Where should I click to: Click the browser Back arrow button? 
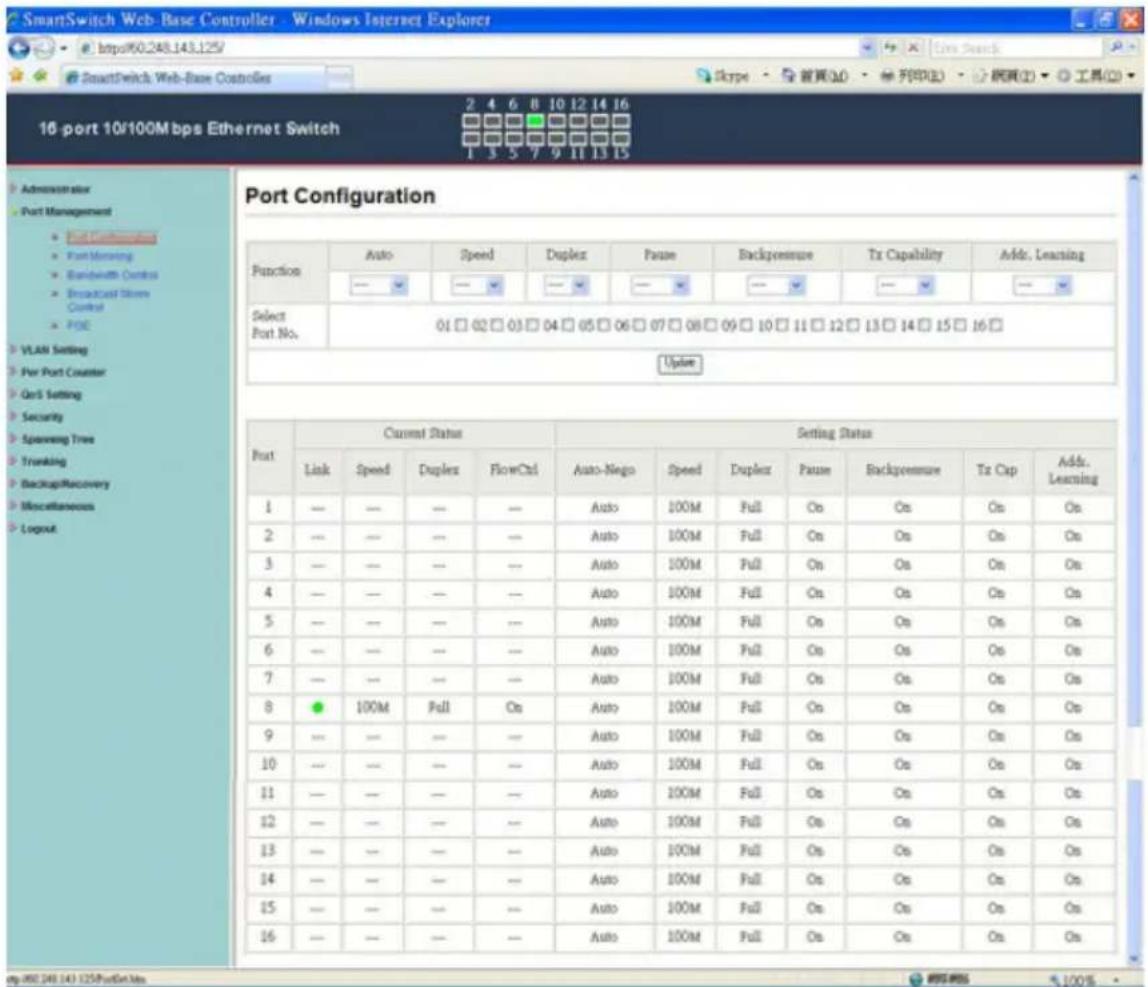pyautogui.click(x=19, y=48)
